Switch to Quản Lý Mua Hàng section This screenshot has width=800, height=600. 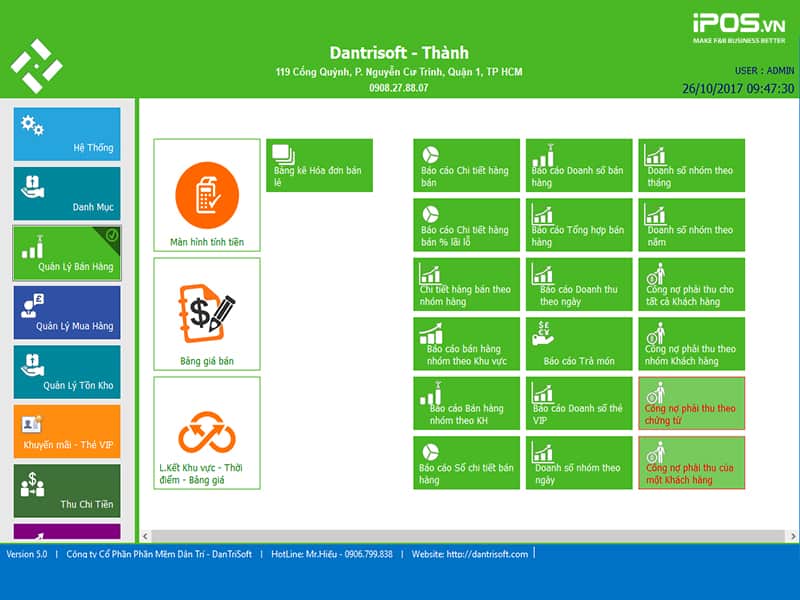click(x=67, y=312)
